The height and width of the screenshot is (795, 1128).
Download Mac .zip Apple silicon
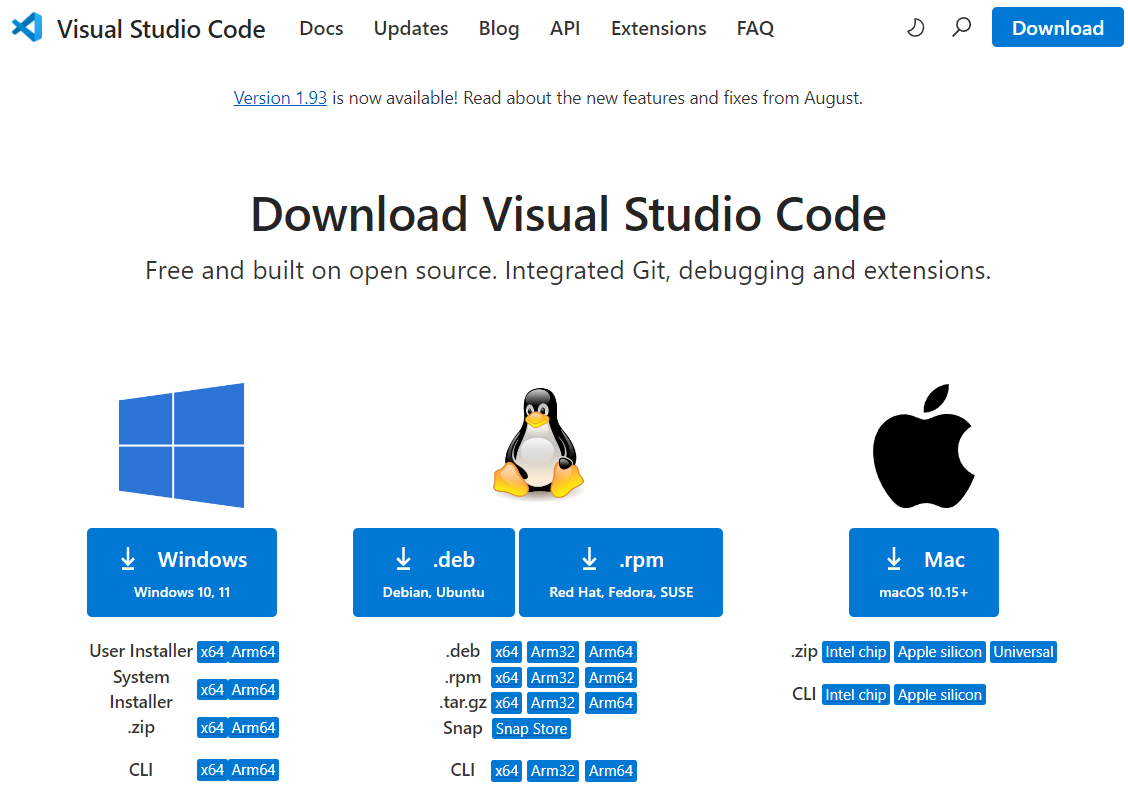940,652
